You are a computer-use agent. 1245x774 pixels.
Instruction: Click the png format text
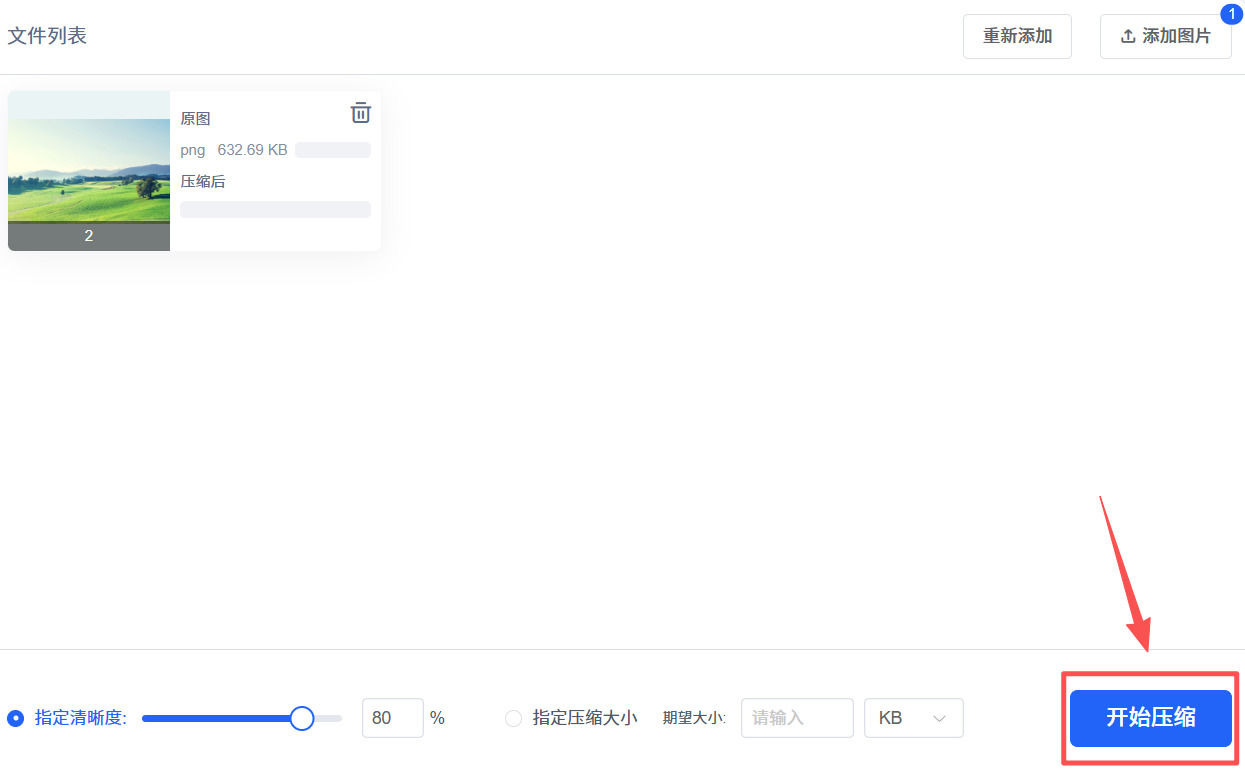(x=193, y=150)
